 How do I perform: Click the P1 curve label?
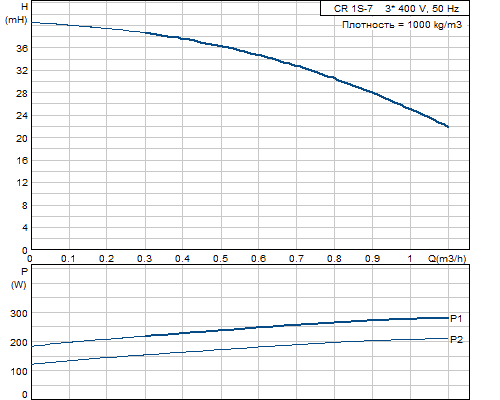coord(456,319)
